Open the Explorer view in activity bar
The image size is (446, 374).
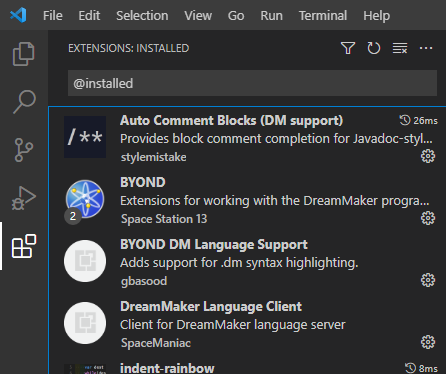tap(24, 54)
